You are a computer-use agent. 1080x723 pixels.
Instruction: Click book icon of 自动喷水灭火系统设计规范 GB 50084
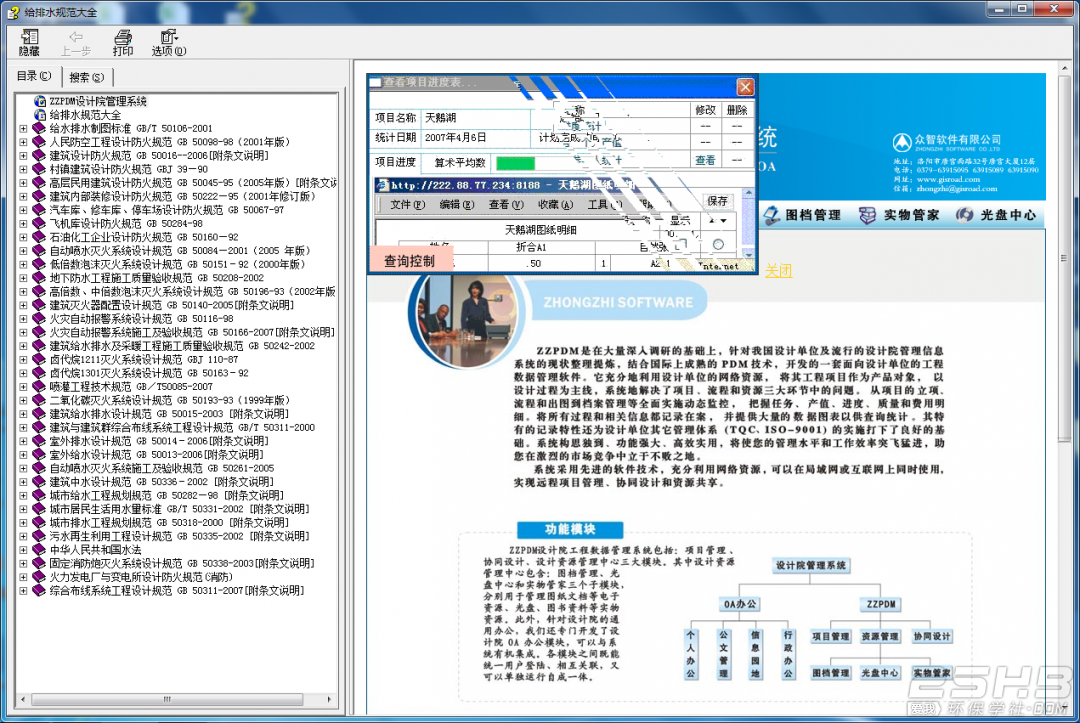(39, 251)
